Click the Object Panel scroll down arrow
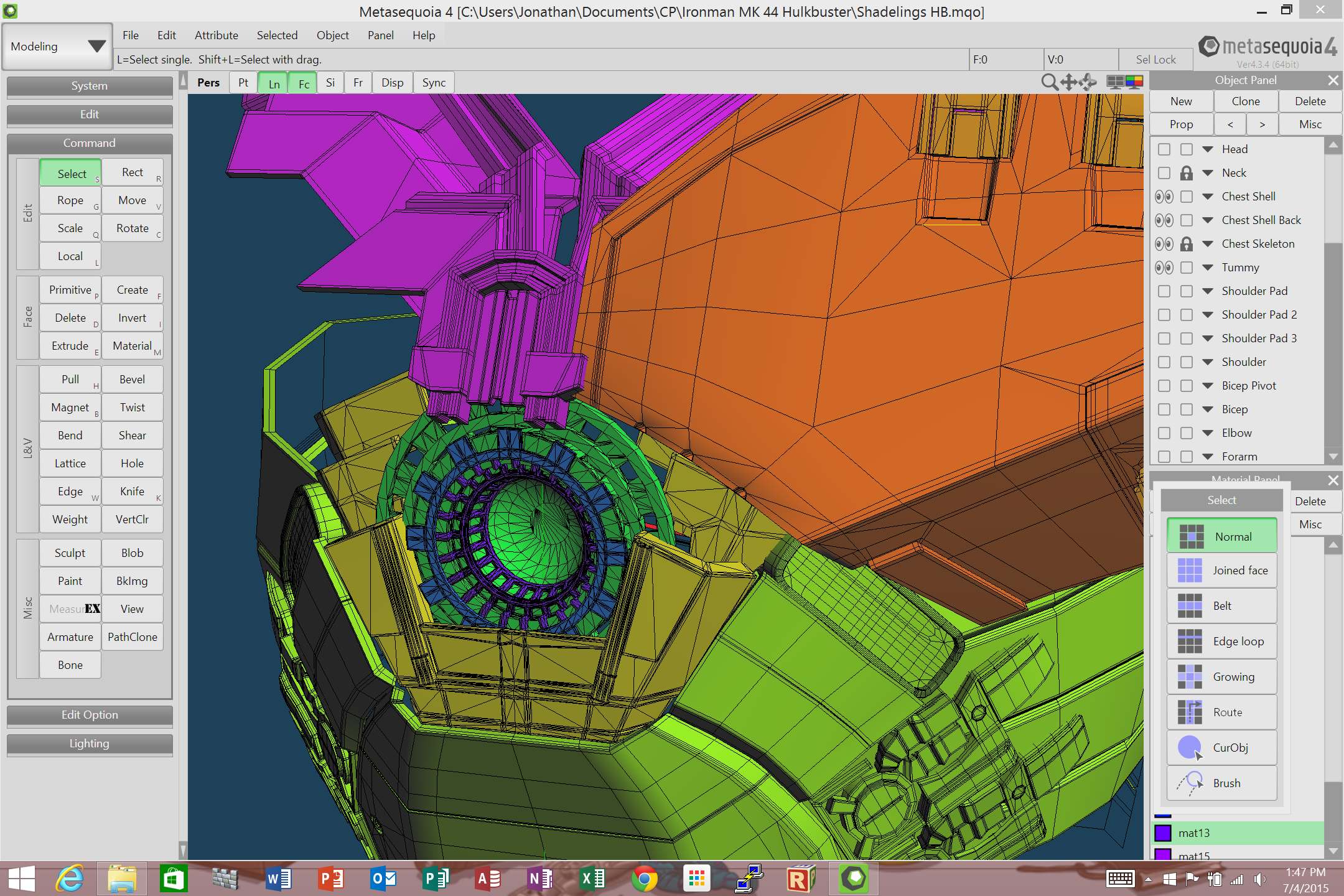 pyautogui.click(x=1333, y=457)
